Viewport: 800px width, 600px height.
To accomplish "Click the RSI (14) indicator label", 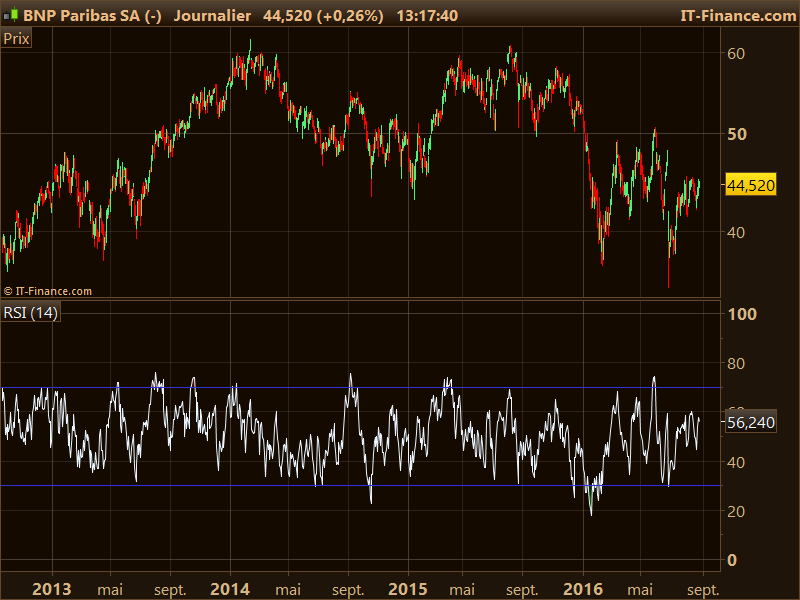I will coord(31,312).
